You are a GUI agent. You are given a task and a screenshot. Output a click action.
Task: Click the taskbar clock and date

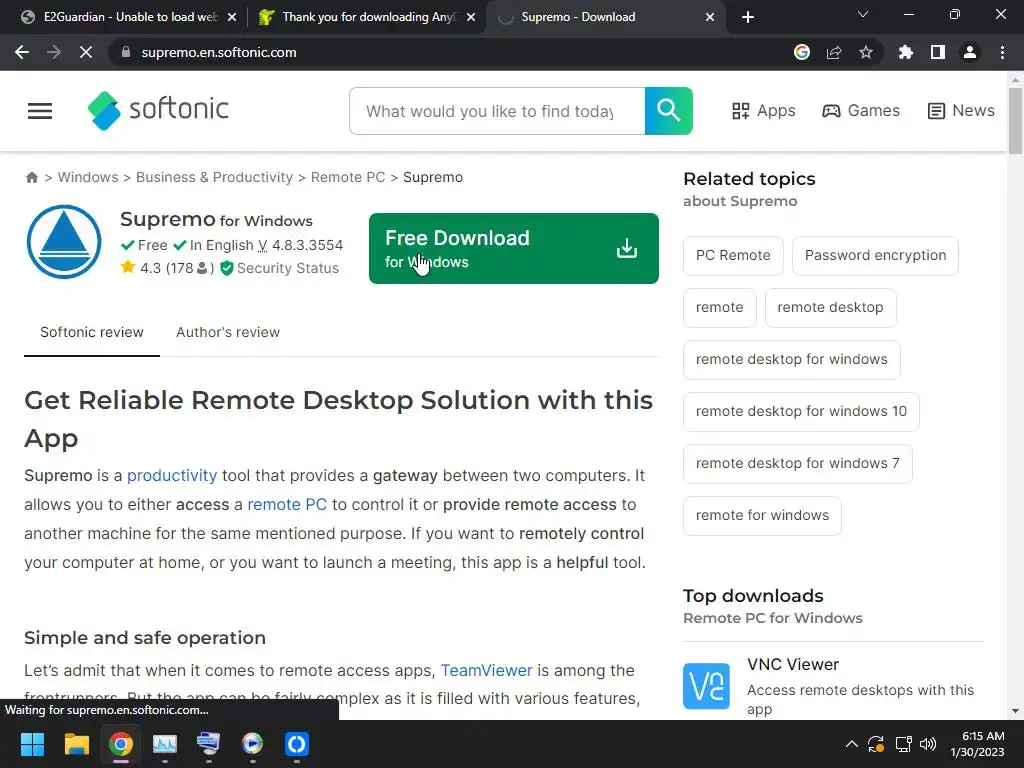point(977,744)
